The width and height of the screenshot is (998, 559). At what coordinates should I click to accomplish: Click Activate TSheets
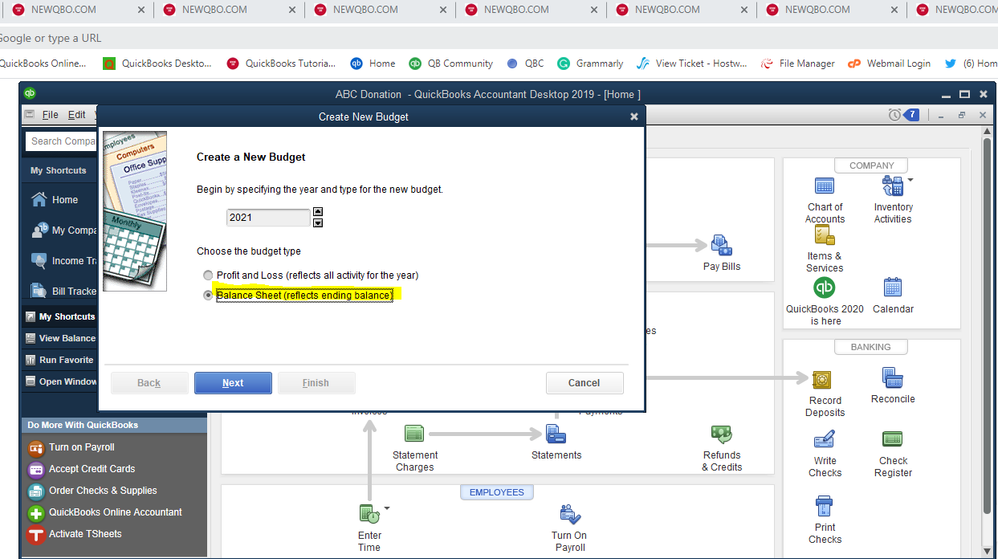85,534
